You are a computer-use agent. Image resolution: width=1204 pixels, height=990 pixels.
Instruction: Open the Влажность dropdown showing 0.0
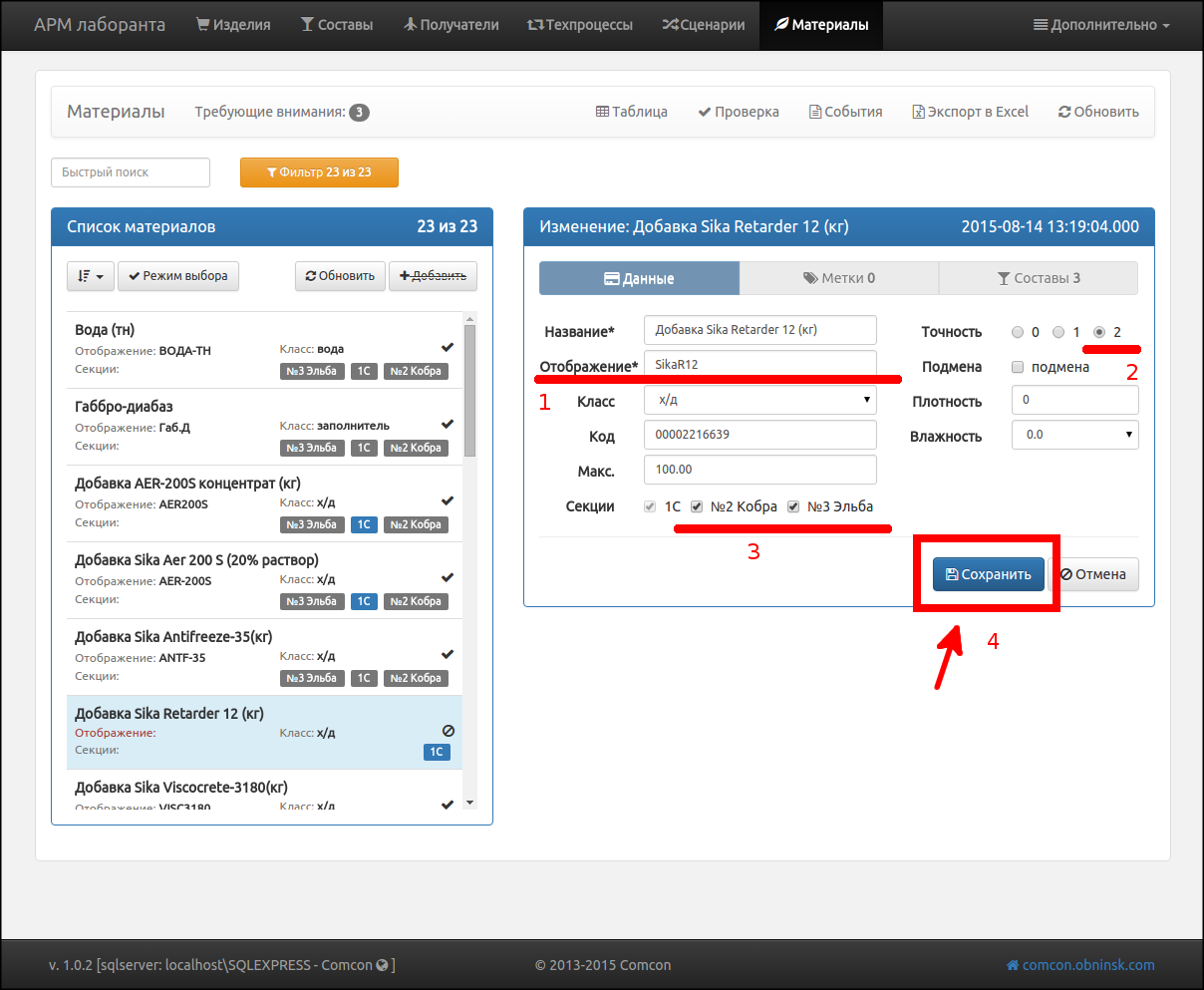1075,435
